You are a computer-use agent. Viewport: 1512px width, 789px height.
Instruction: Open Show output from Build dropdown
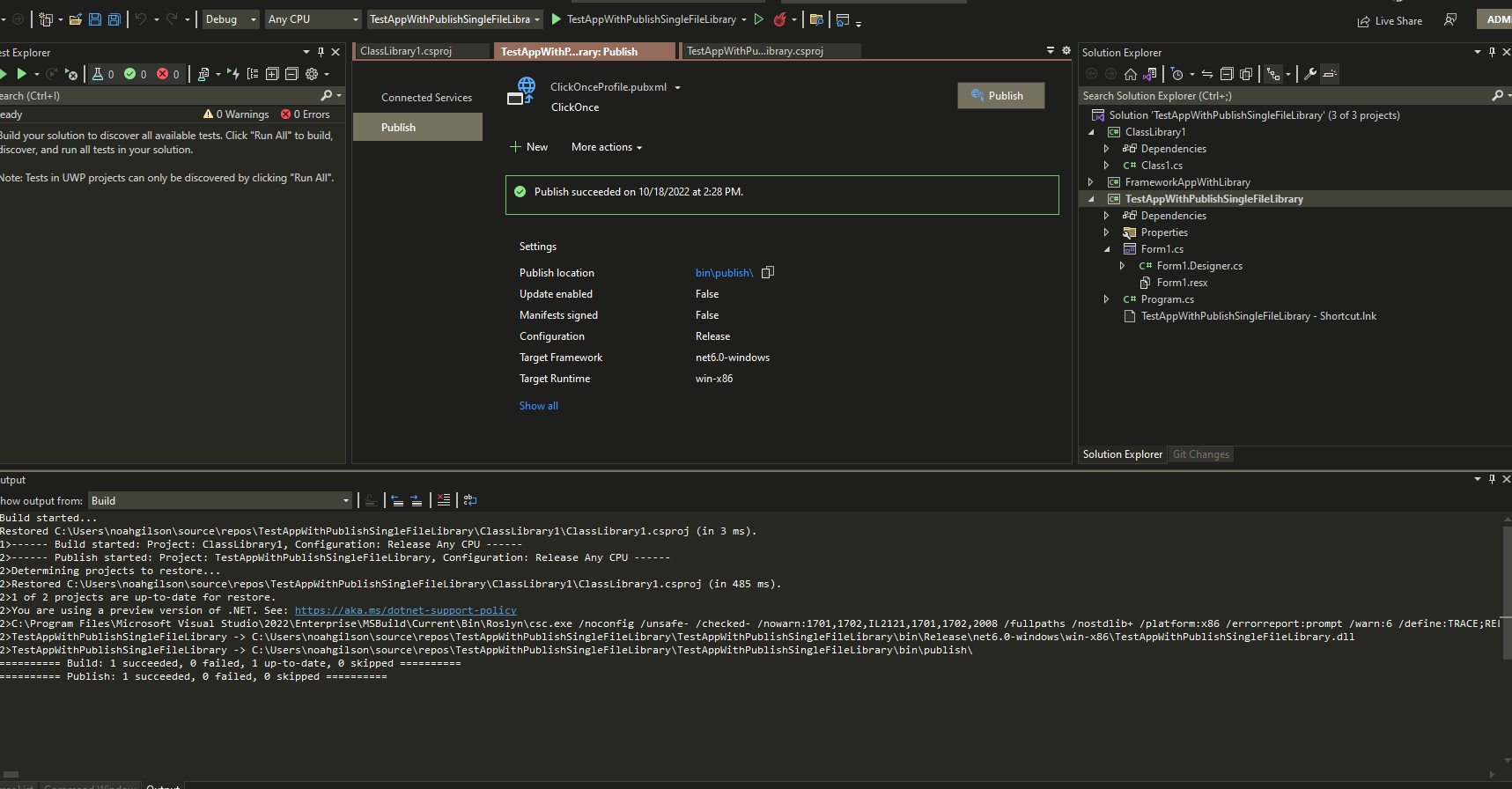click(220, 501)
